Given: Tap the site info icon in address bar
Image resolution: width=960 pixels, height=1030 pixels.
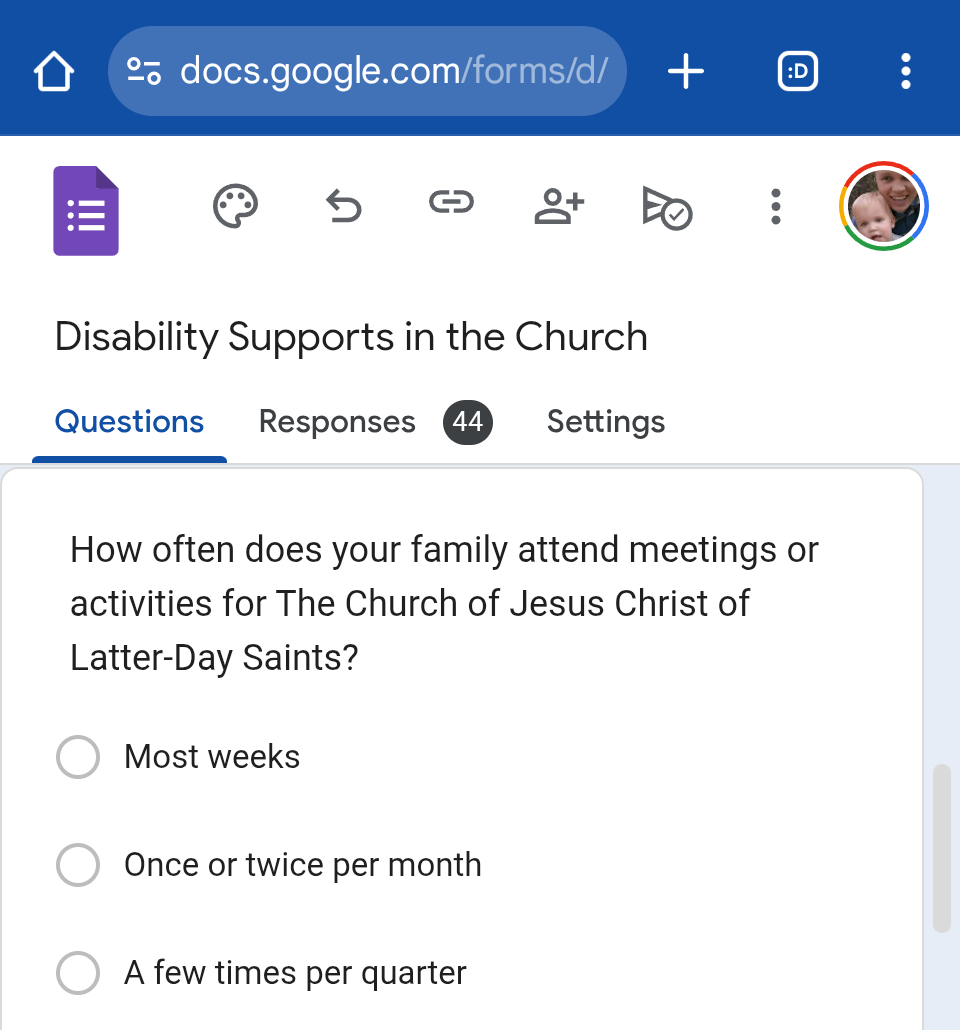Looking at the screenshot, I should click(144, 72).
